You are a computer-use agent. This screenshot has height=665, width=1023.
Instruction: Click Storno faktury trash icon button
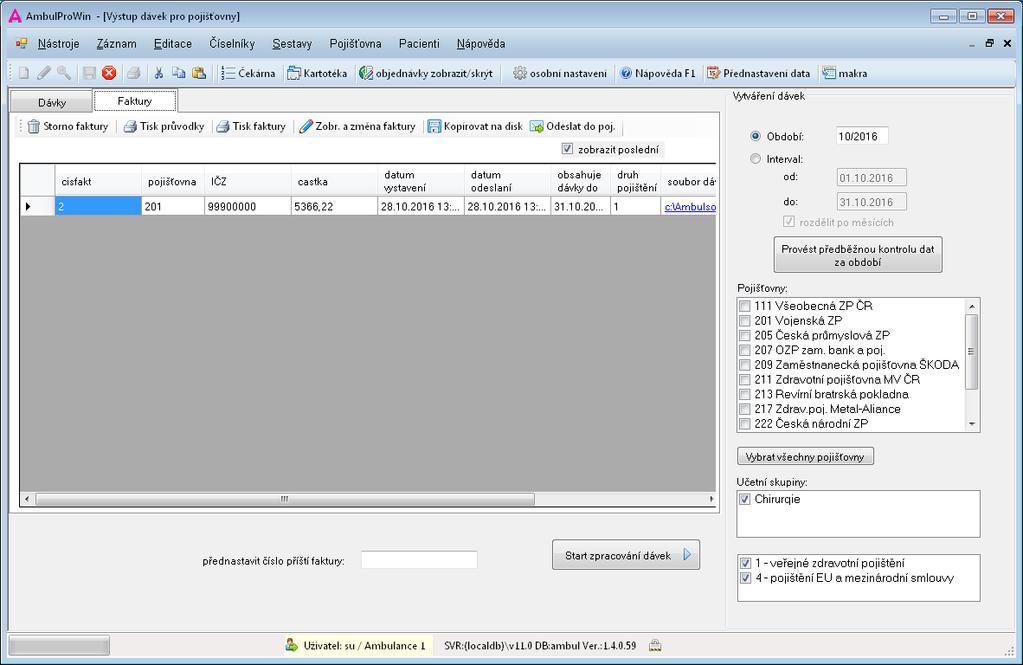(x=68, y=127)
